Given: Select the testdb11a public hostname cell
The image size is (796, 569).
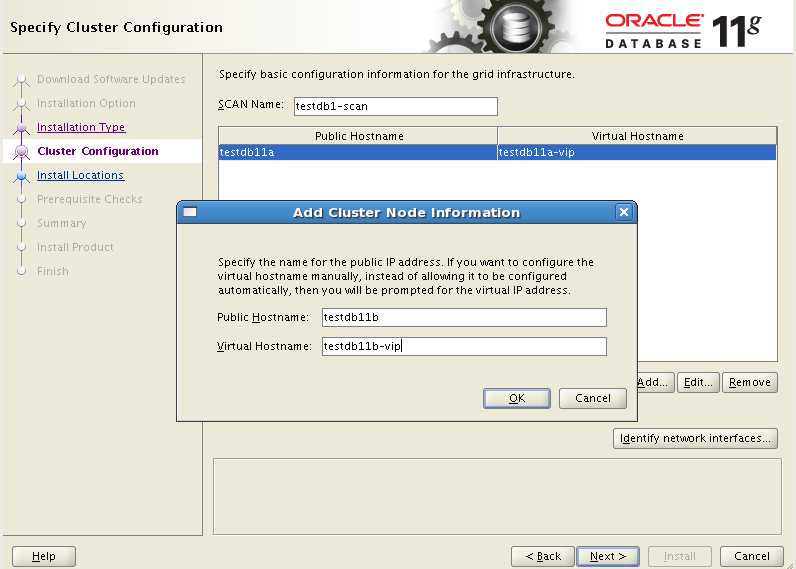Looking at the screenshot, I should point(358,152).
